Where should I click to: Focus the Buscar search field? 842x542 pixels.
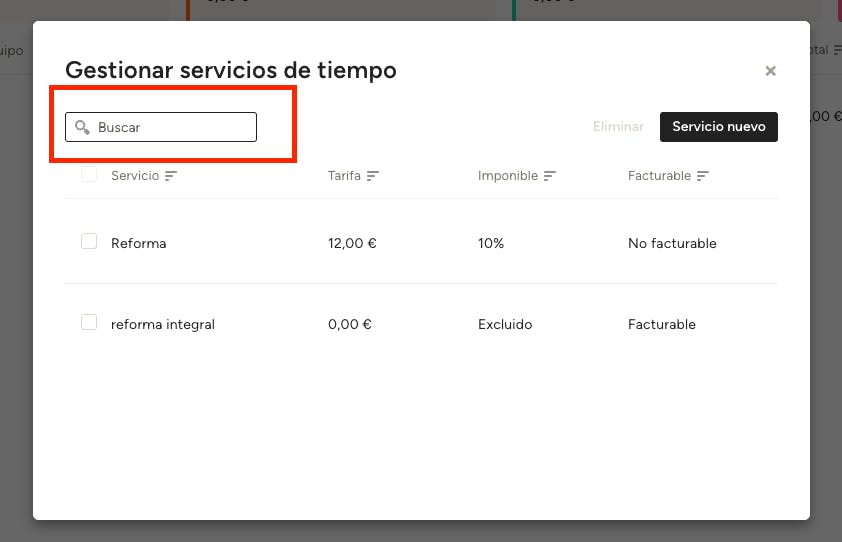(172, 128)
